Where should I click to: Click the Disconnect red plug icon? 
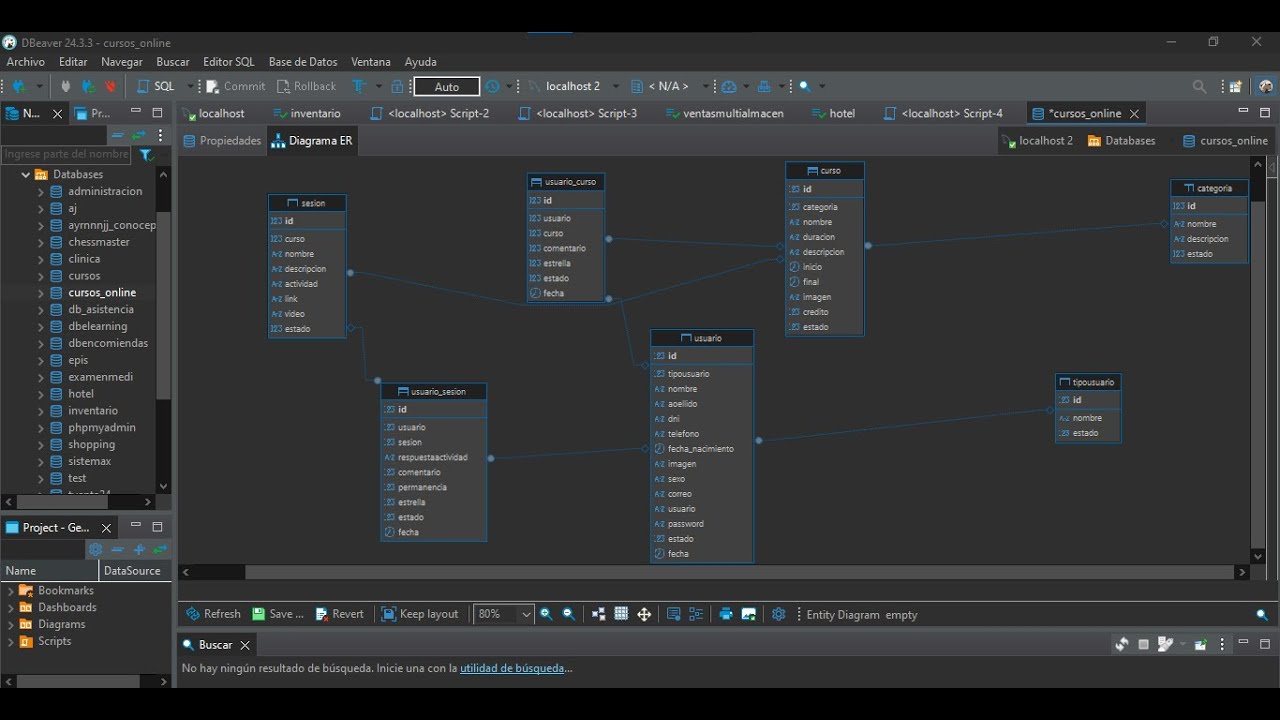[x=110, y=86]
